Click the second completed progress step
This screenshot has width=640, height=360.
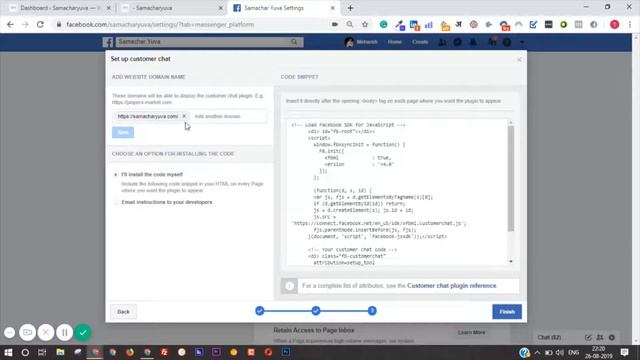[316, 311]
